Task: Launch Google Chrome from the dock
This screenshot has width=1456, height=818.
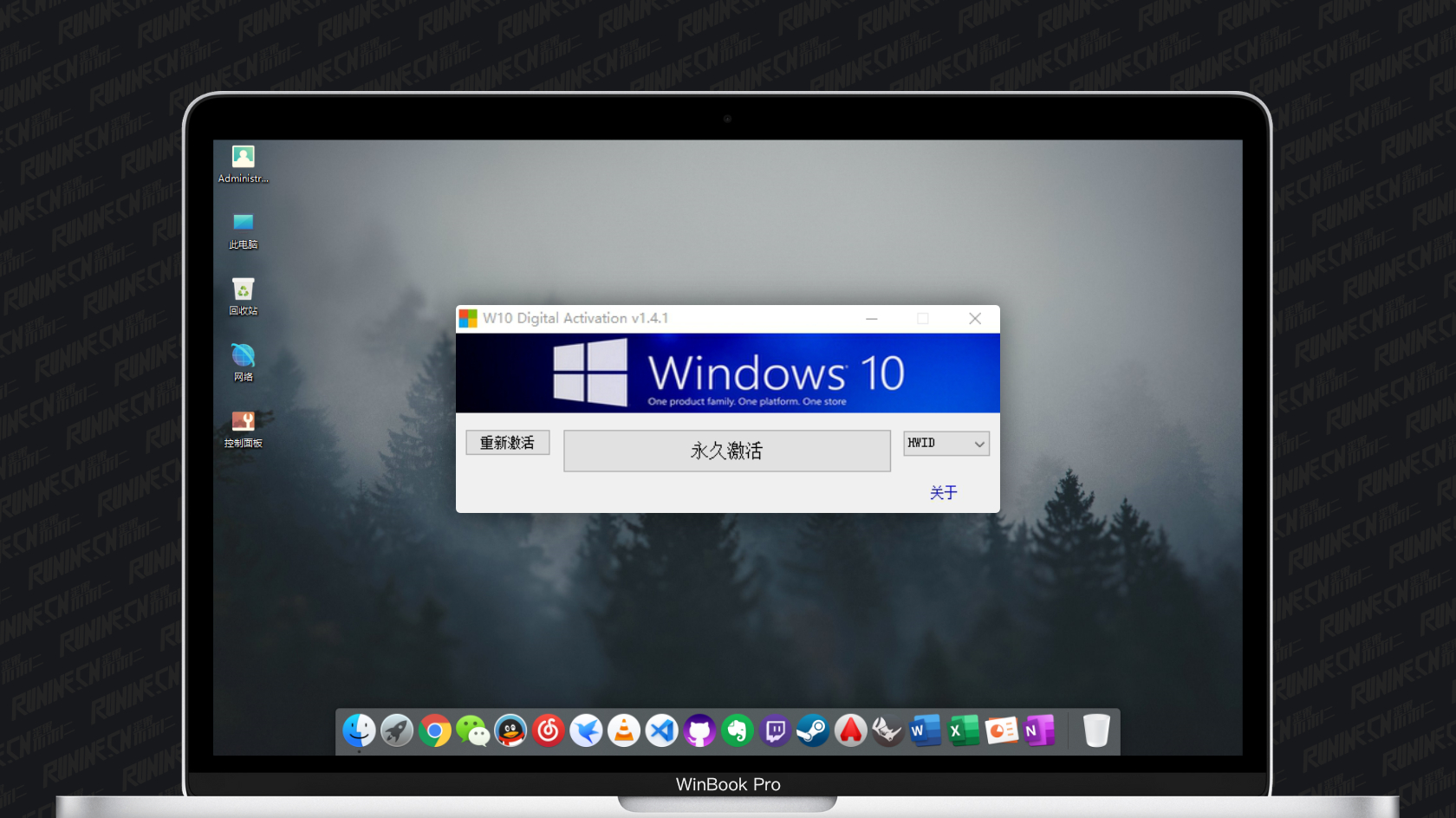Action: [x=435, y=731]
